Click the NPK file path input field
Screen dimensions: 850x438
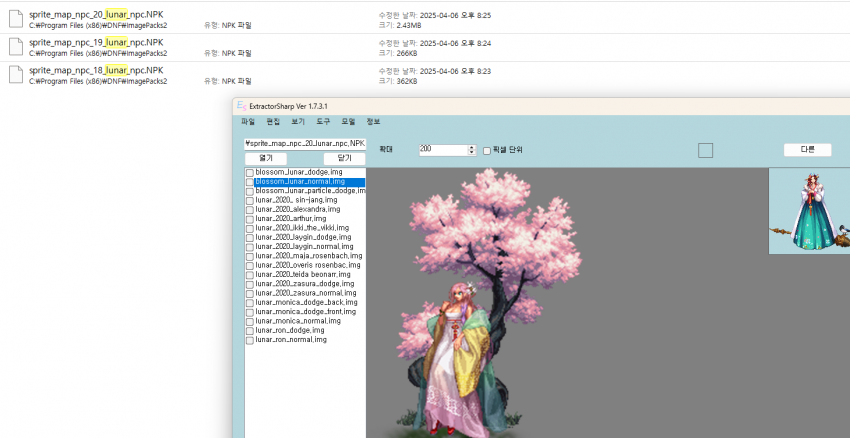[x=305, y=143]
